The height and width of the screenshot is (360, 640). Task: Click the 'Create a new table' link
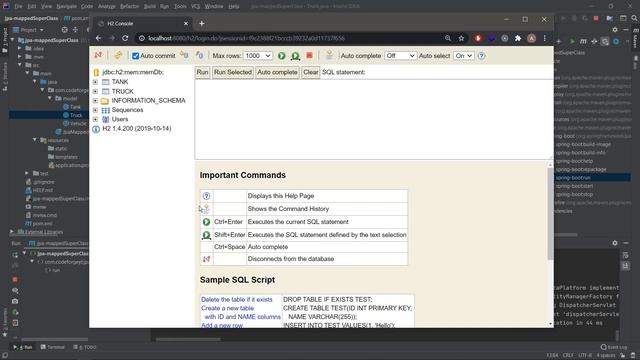tap(227, 308)
